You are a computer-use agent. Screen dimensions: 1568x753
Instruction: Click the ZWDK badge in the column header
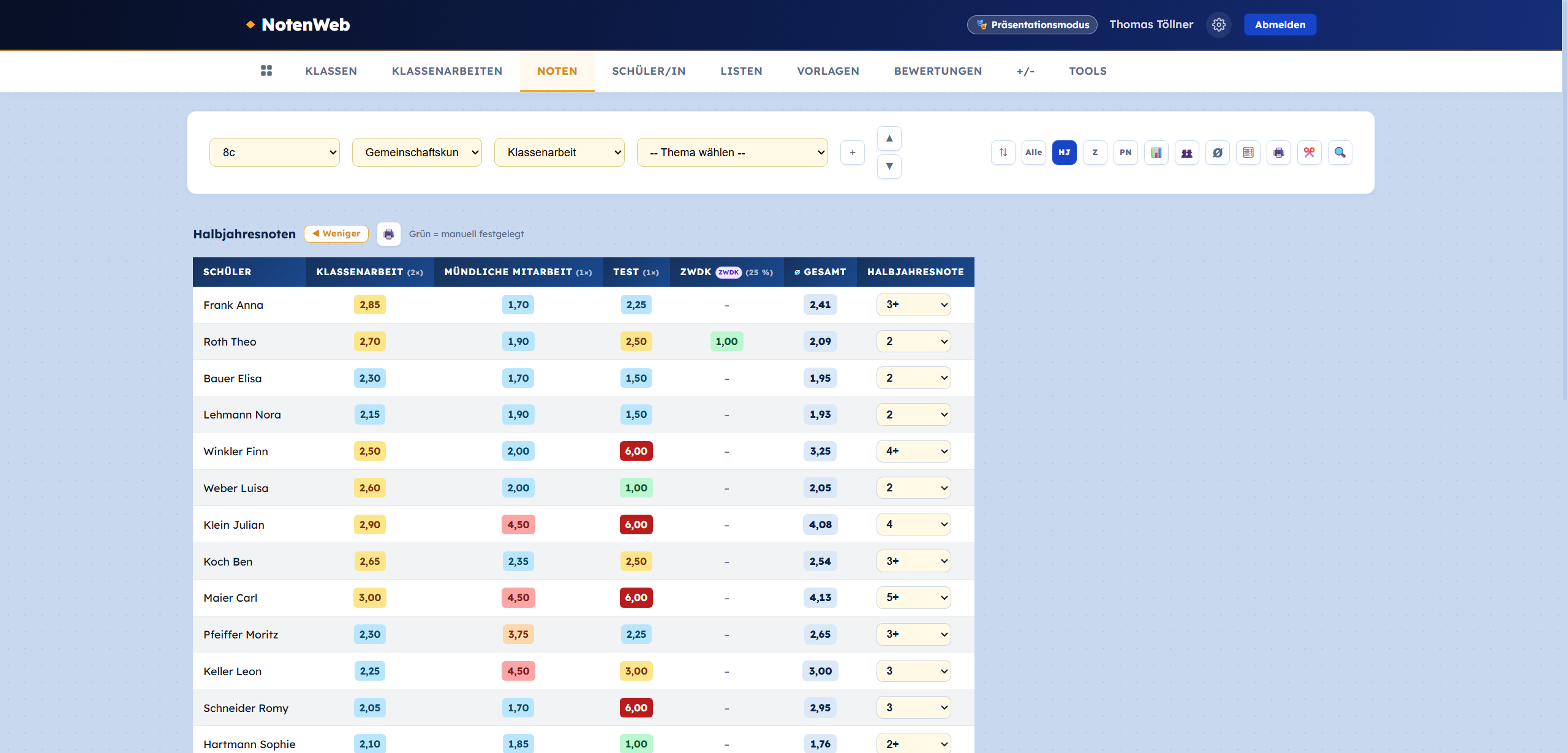(728, 272)
